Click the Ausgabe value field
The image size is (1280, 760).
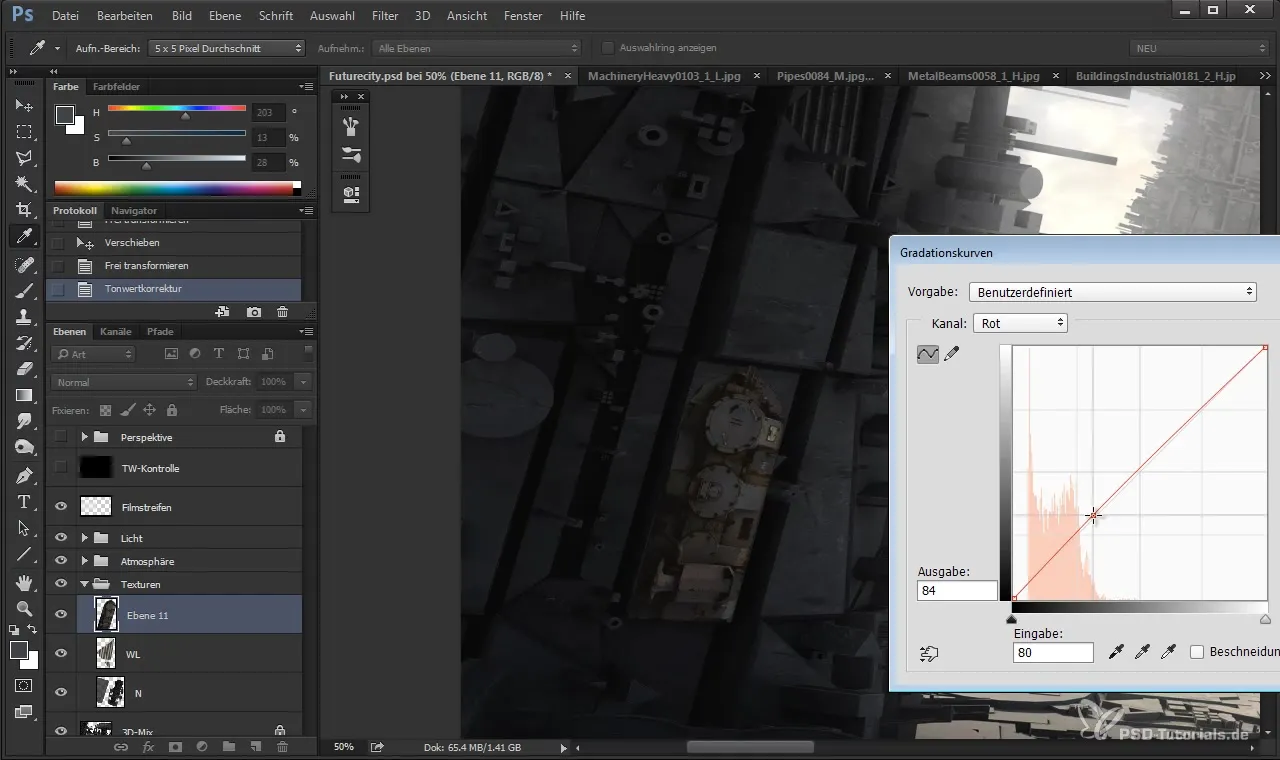click(x=957, y=591)
